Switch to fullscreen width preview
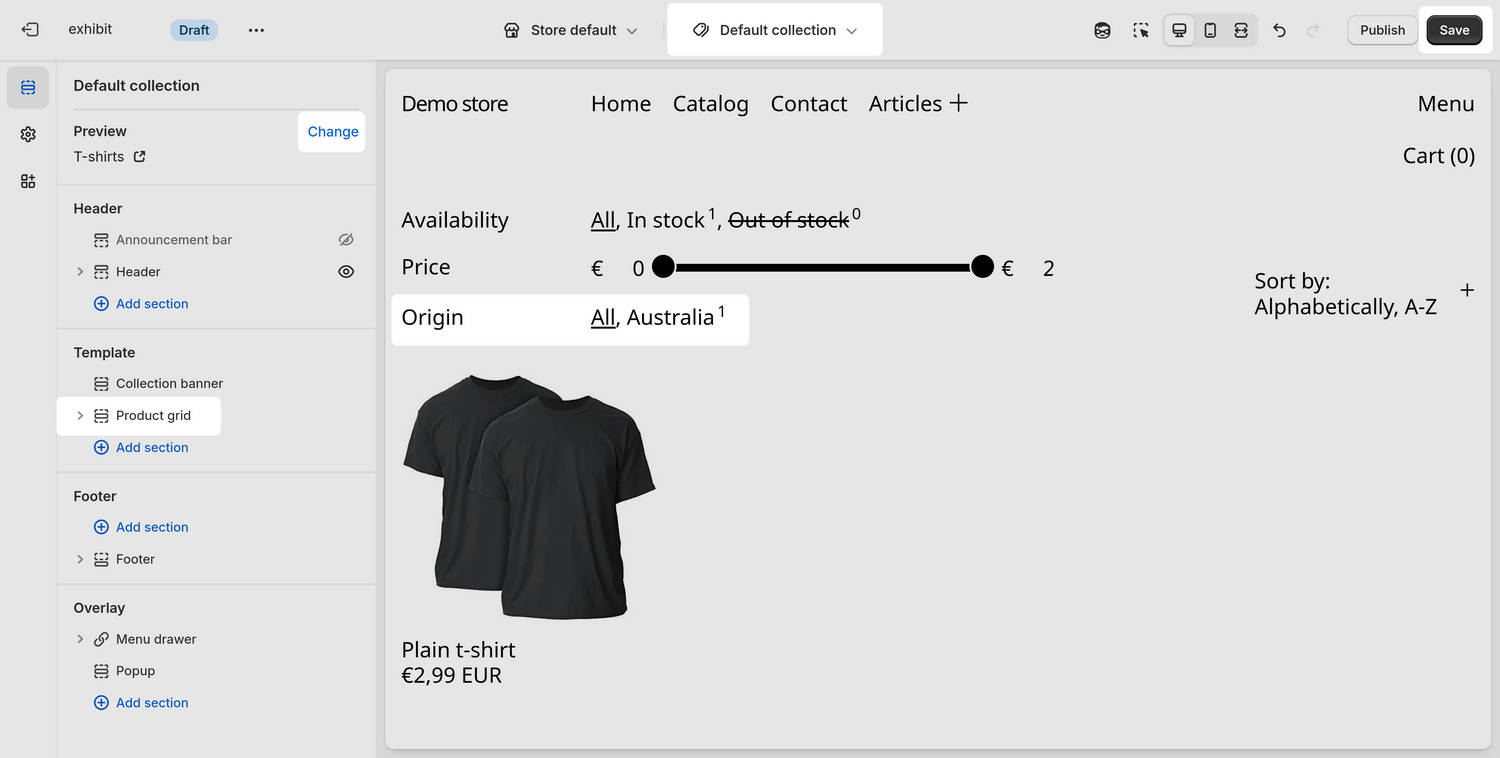This screenshot has height=758, width=1500. click(x=1241, y=30)
